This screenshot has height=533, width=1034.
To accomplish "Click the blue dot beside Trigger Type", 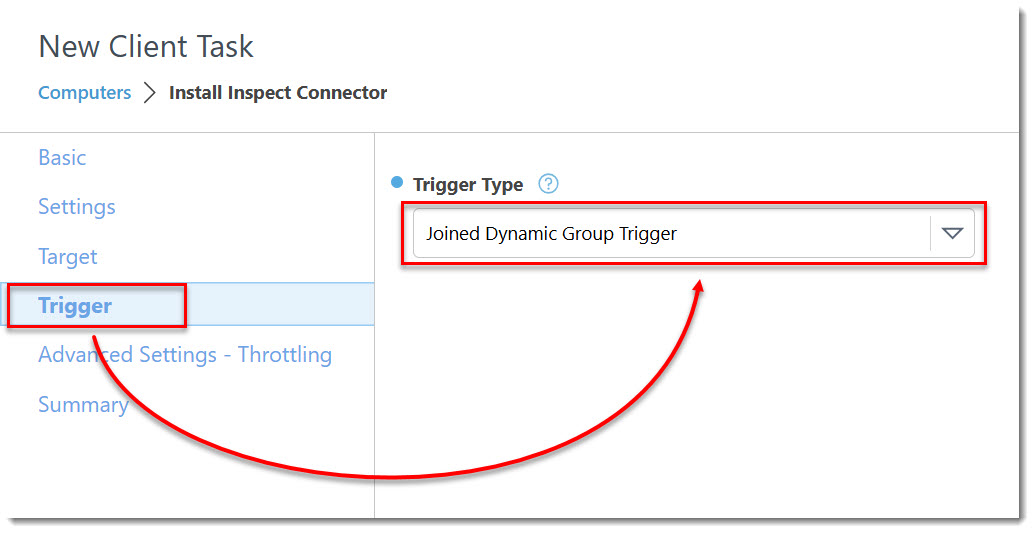I will [397, 182].
